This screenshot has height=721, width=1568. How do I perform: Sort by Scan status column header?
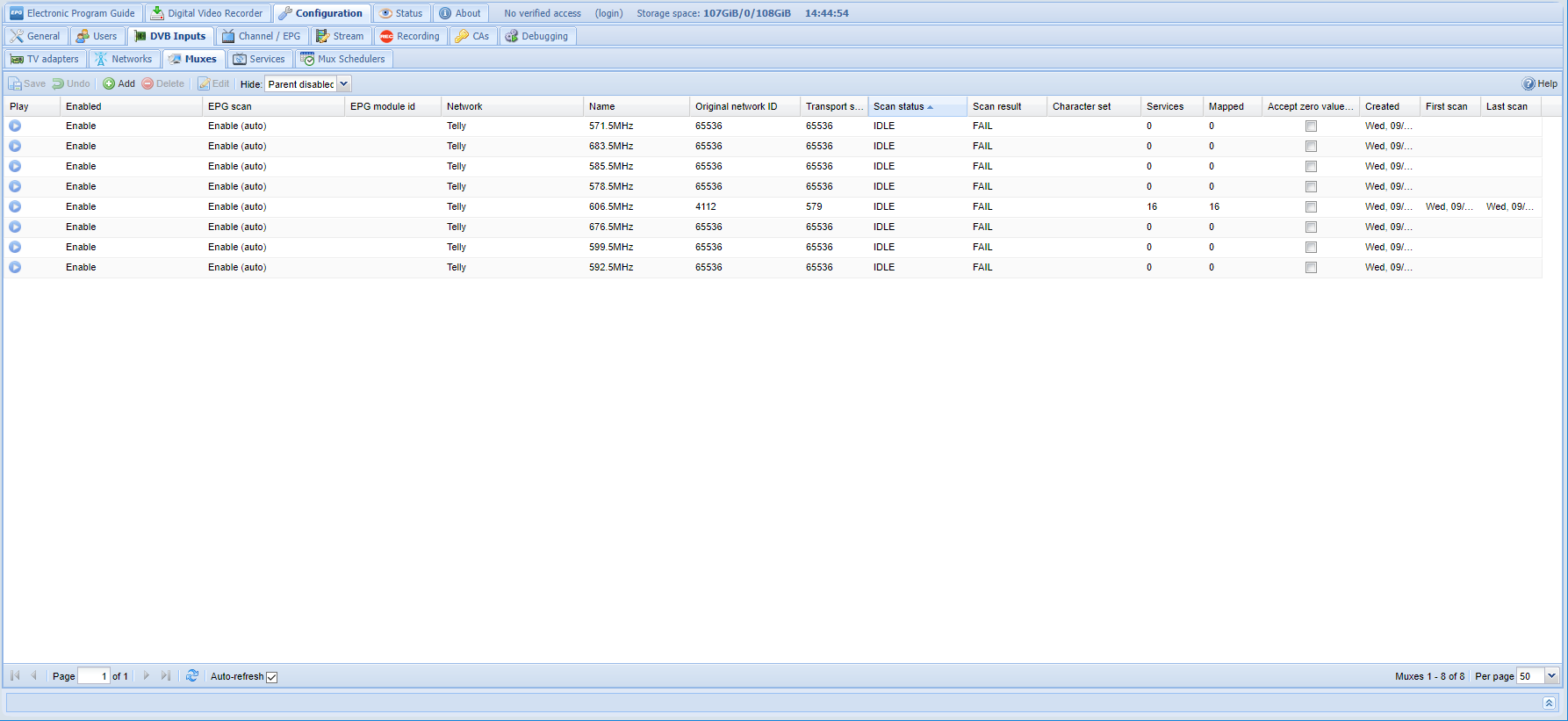899,106
